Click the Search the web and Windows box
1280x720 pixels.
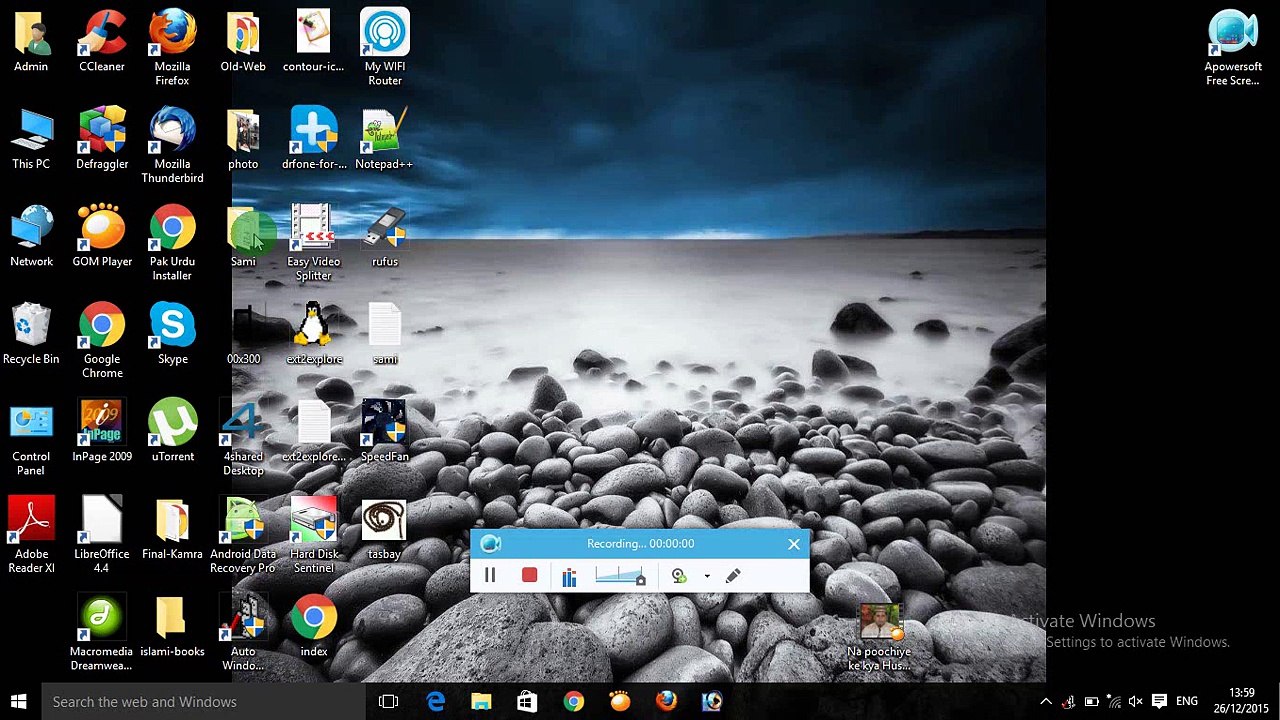click(203, 702)
